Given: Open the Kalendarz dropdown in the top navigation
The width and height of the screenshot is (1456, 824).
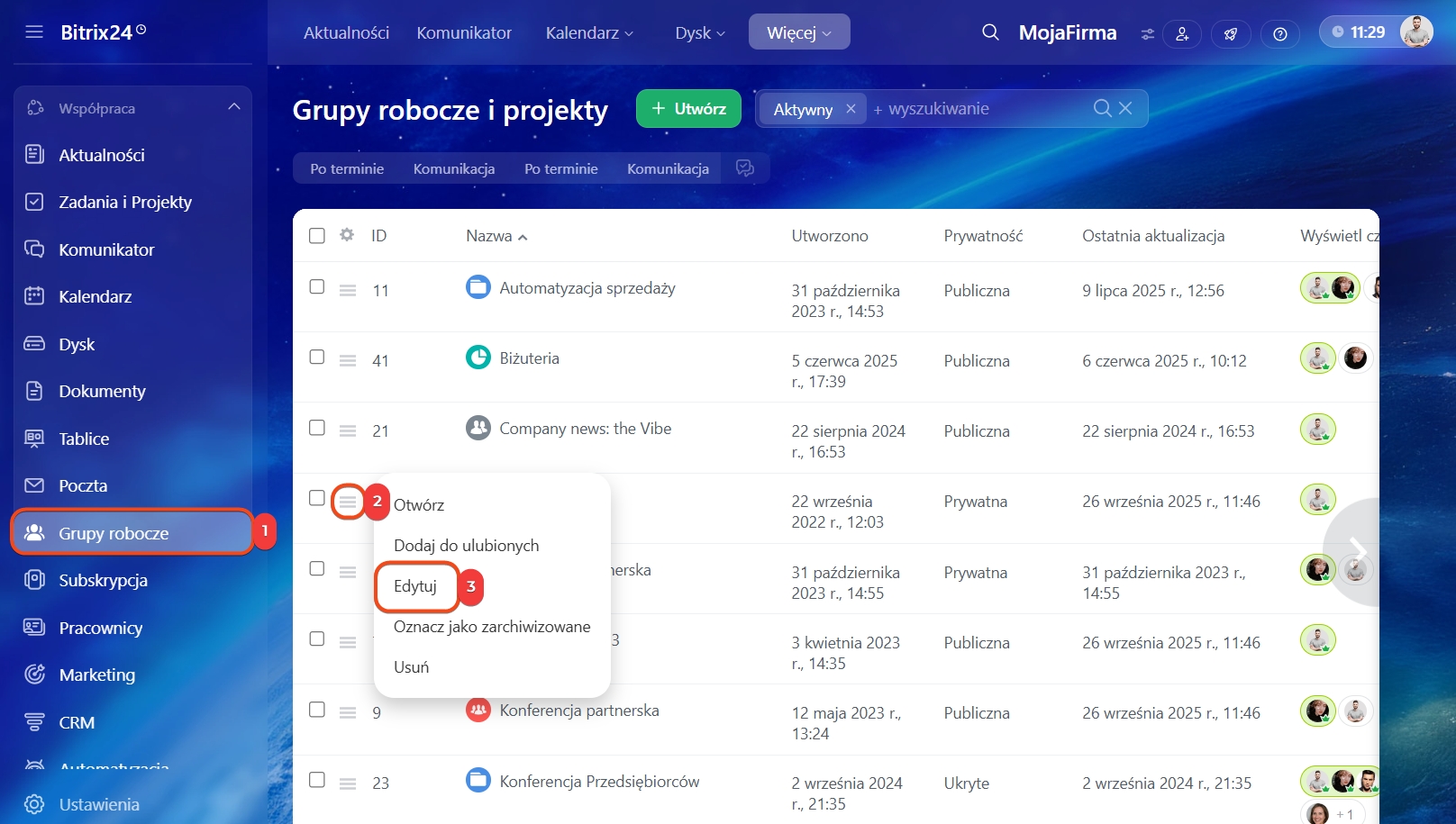Looking at the screenshot, I should [x=589, y=32].
